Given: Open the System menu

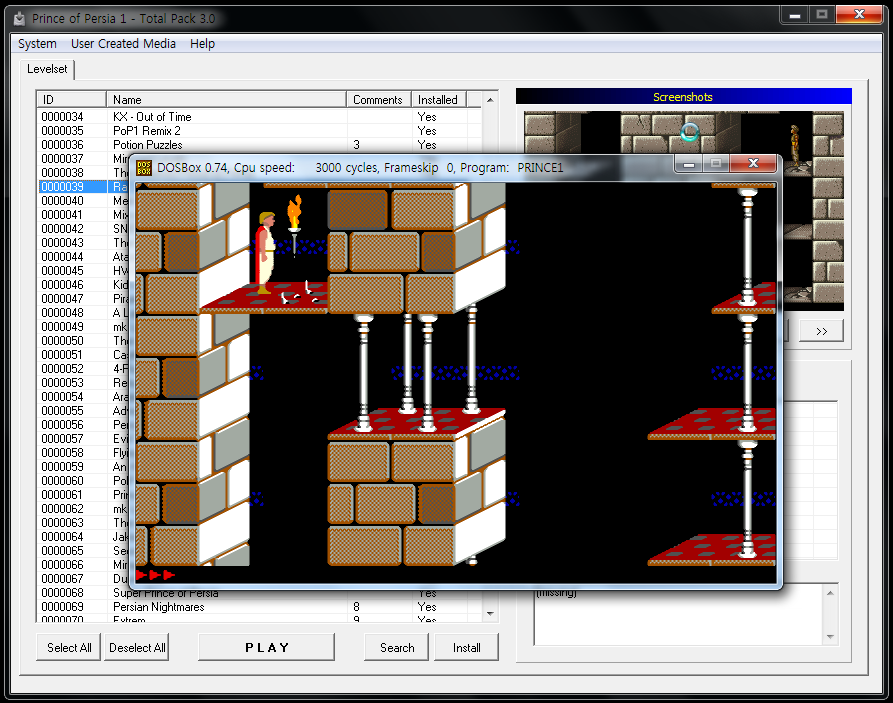Looking at the screenshot, I should click(x=37, y=44).
